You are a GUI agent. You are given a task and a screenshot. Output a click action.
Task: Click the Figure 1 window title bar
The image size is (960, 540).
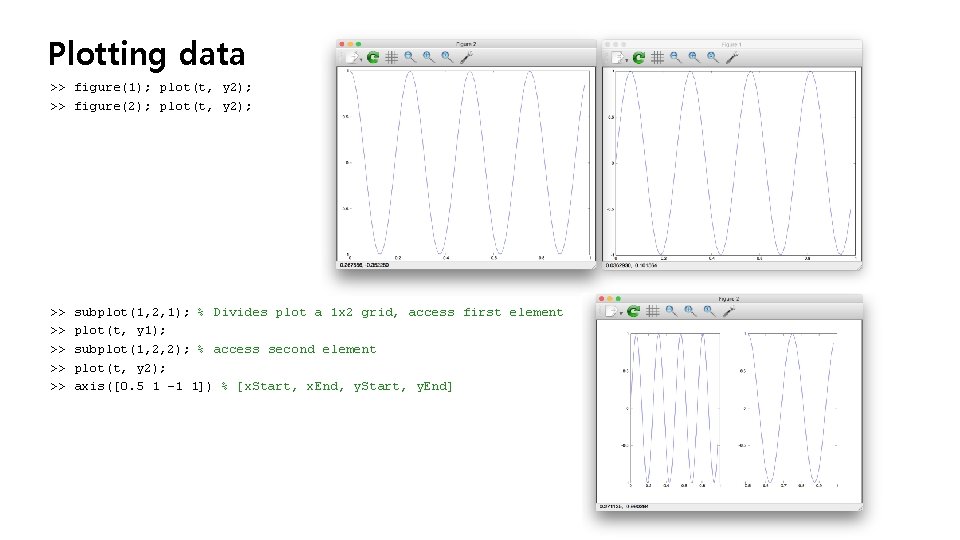tap(732, 44)
